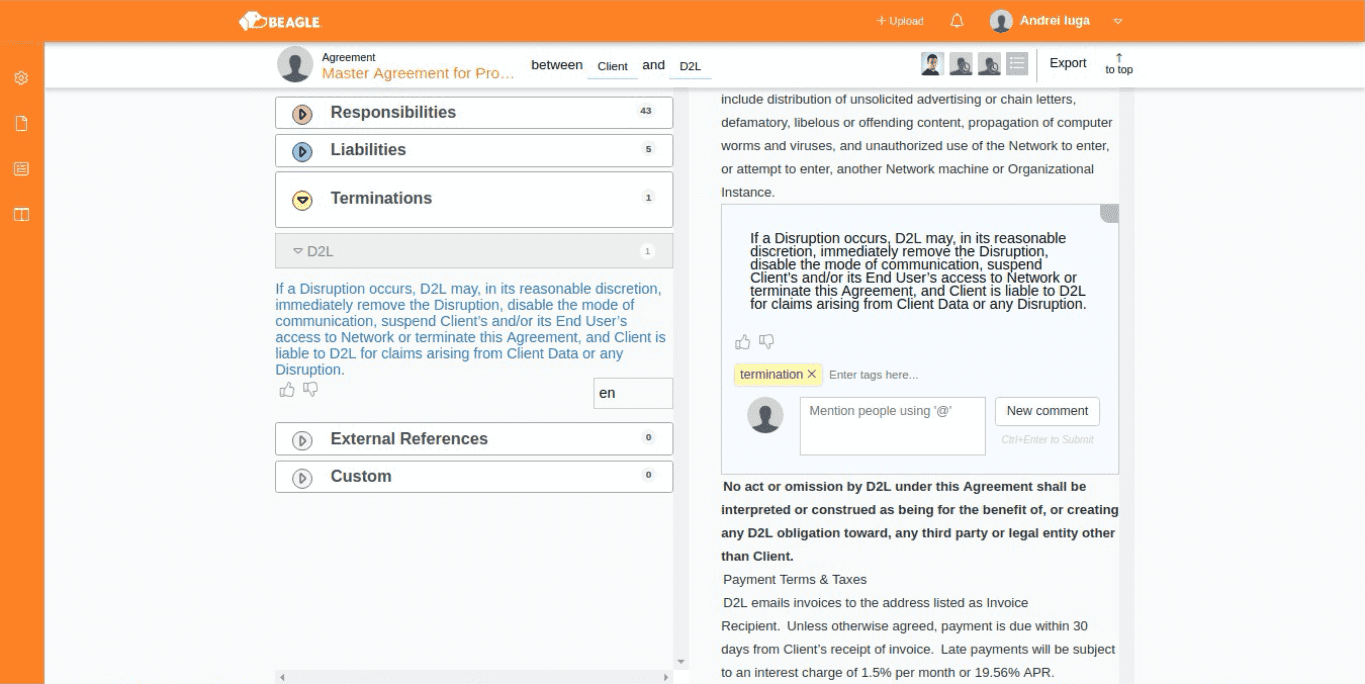Click the New comment button
The image size is (1365, 684).
pos(1047,411)
